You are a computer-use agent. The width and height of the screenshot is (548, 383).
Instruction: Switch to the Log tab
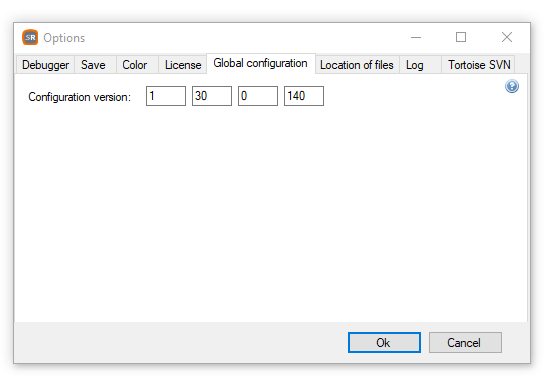click(x=420, y=65)
